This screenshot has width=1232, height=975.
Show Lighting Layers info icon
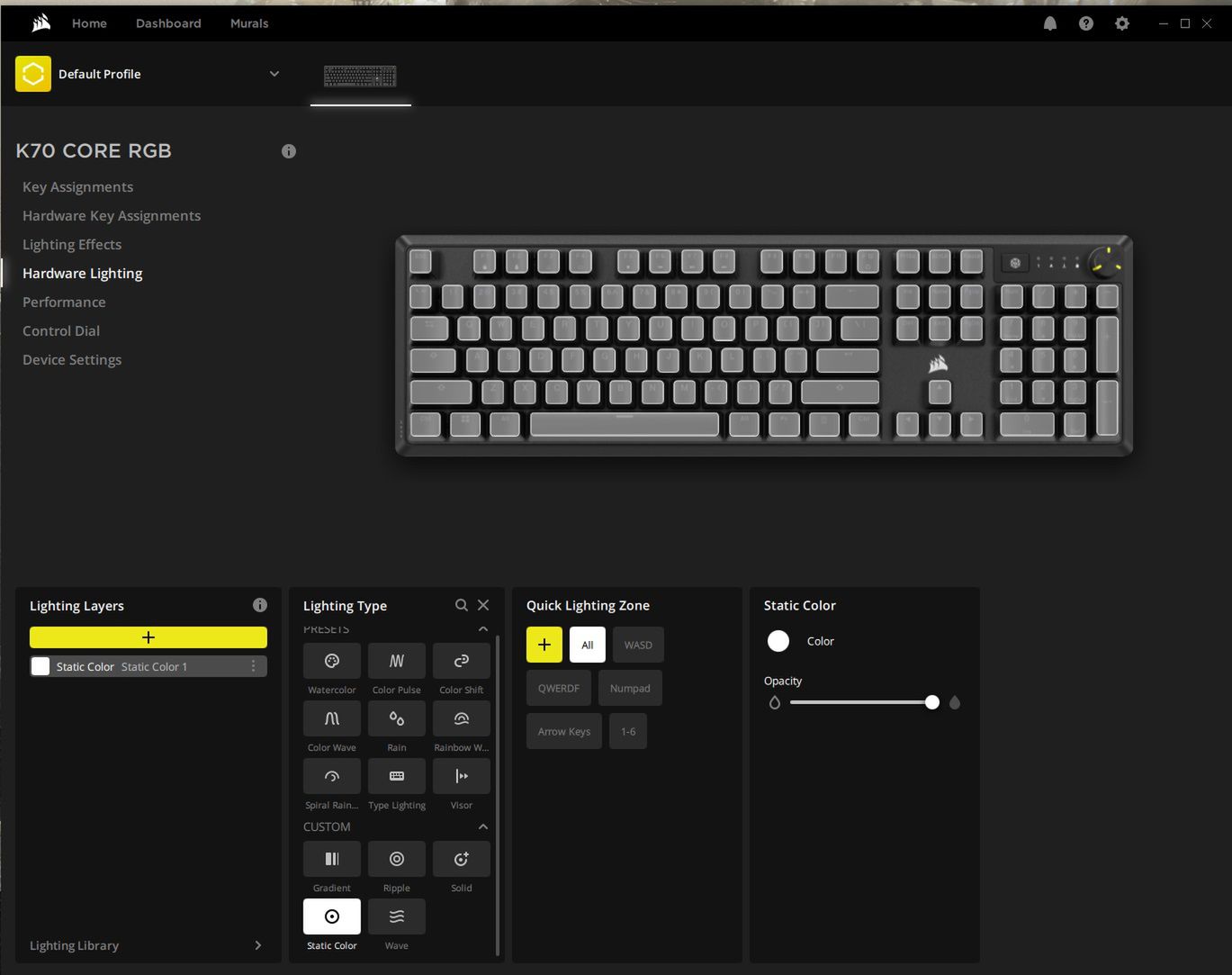pyautogui.click(x=259, y=605)
